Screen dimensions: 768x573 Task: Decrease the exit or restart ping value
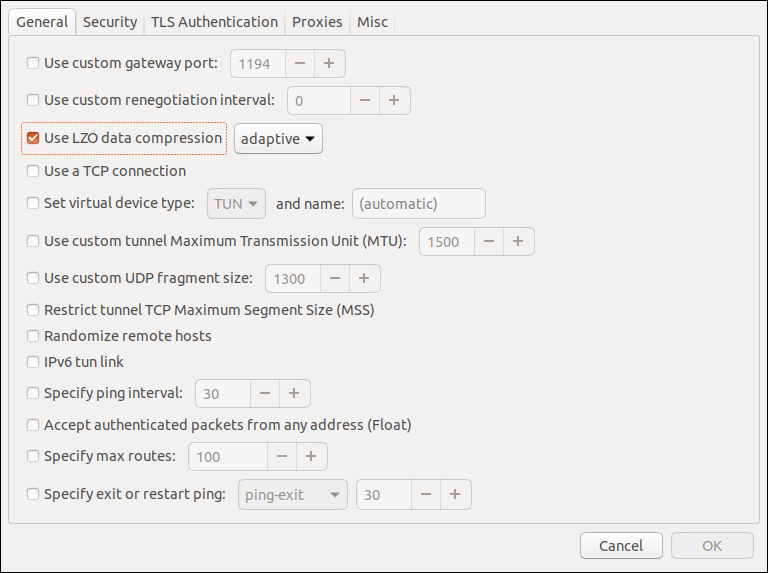click(x=425, y=495)
